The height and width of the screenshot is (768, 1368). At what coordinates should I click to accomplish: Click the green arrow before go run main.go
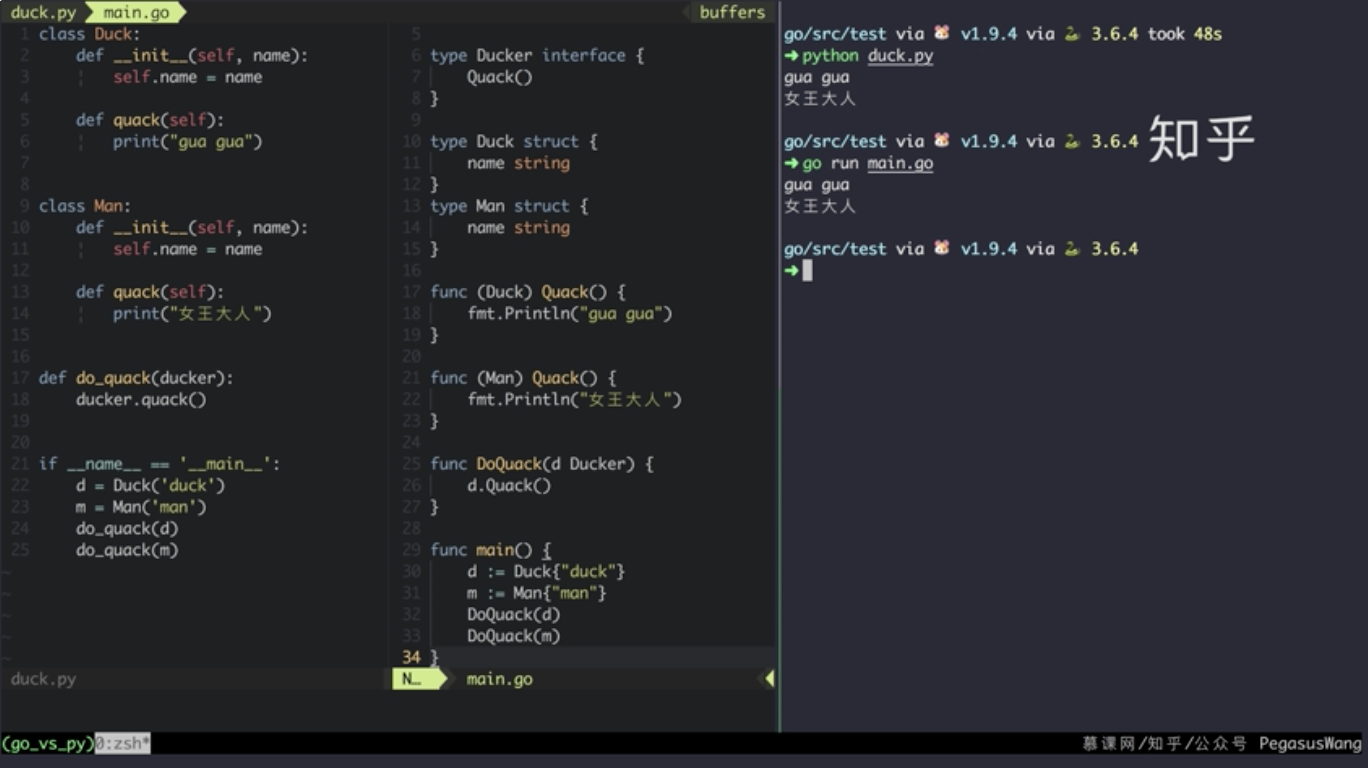(x=791, y=163)
